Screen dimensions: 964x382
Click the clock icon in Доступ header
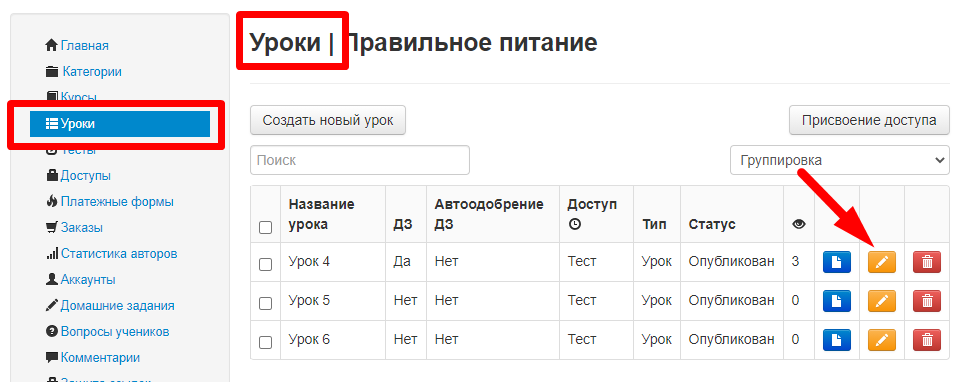(574, 225)
